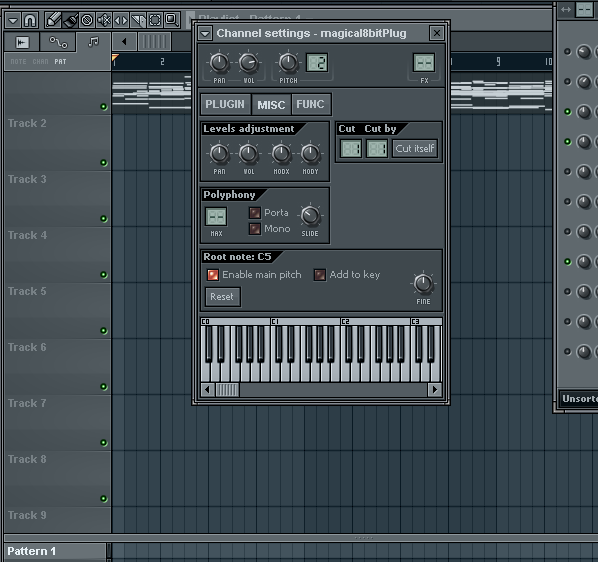Toggle the snap magnet in playlist toolbar
The width and height of the screenshot is (598, 562).
click(x=30, y=20)
